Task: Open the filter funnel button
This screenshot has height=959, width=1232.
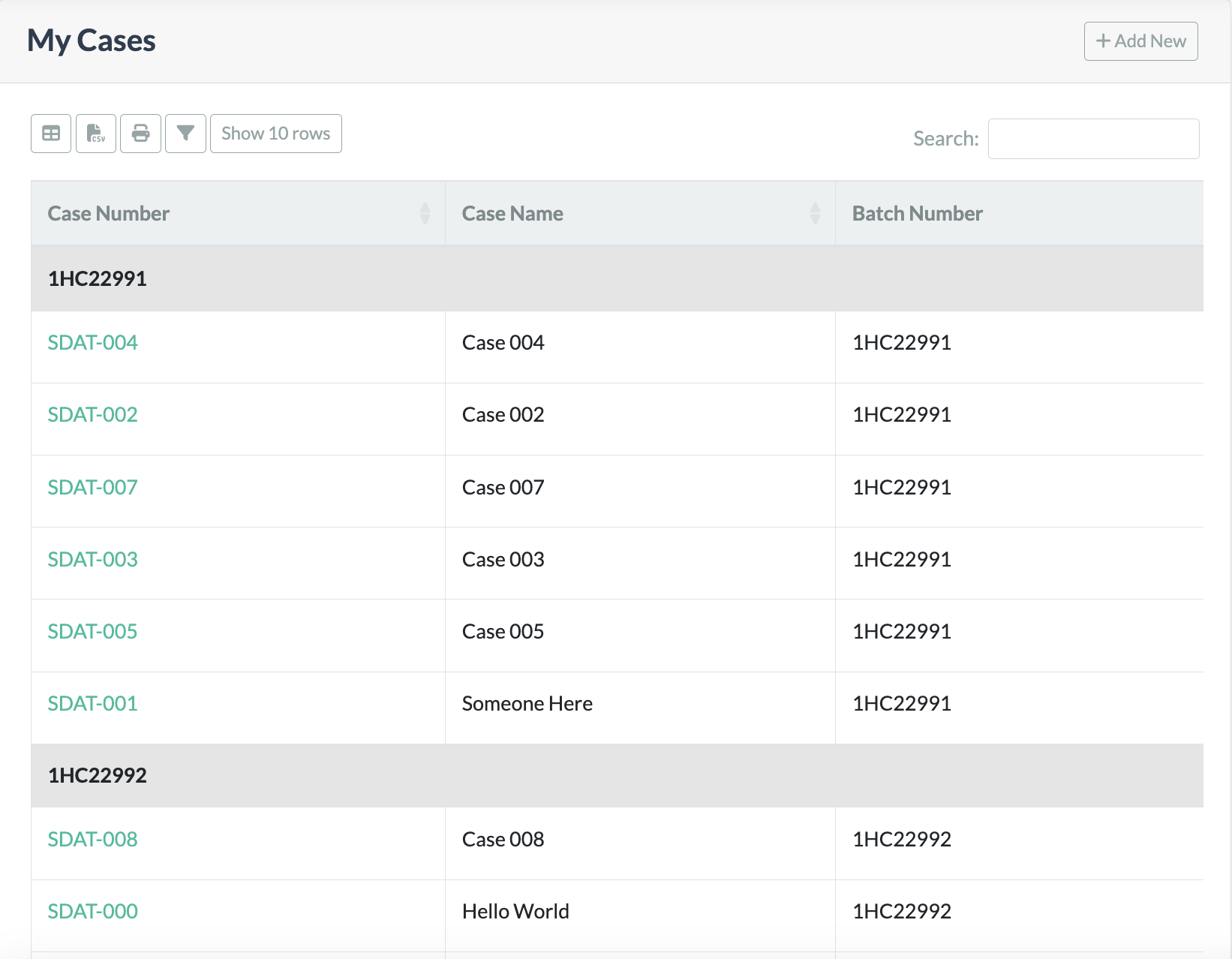Action: pyautogui.click(x=185, y=134)
